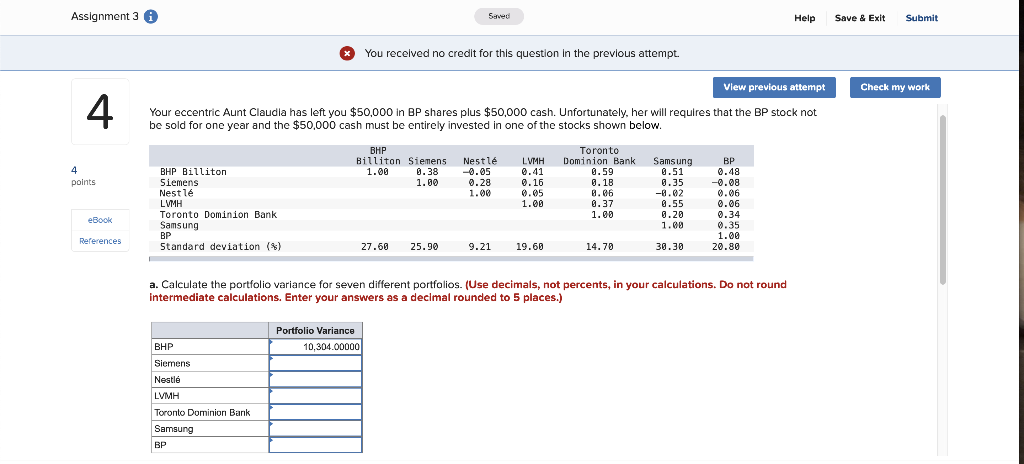
Task: Click the 0.59 correlation value
Action: point(602,172)
